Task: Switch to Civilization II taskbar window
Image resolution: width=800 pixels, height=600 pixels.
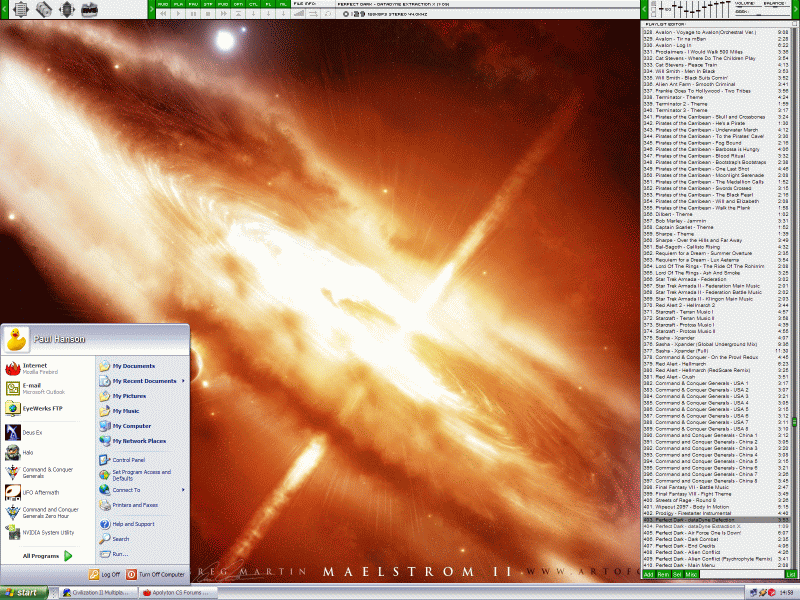Action: click(98, 593)
